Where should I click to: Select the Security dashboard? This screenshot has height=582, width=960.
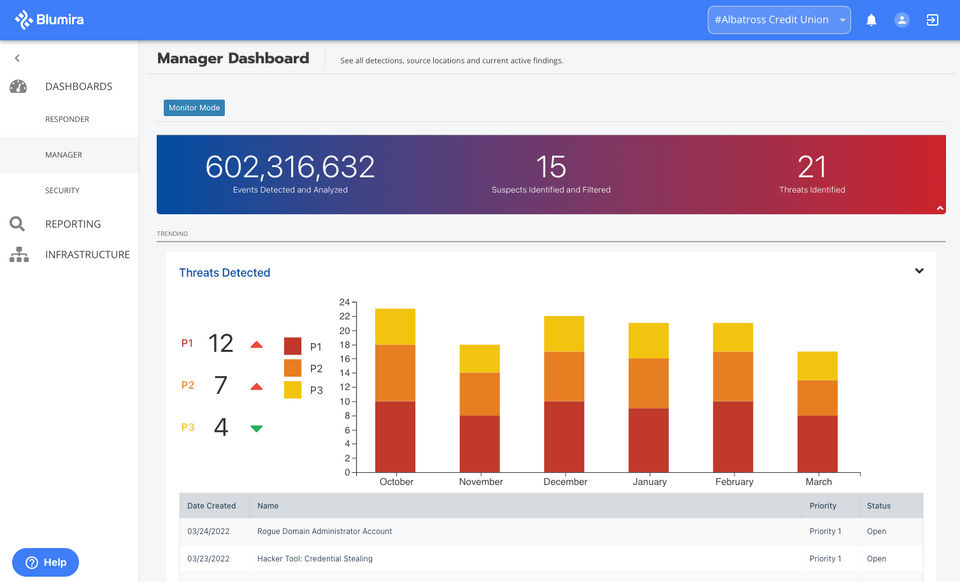[x=62, y=190]
